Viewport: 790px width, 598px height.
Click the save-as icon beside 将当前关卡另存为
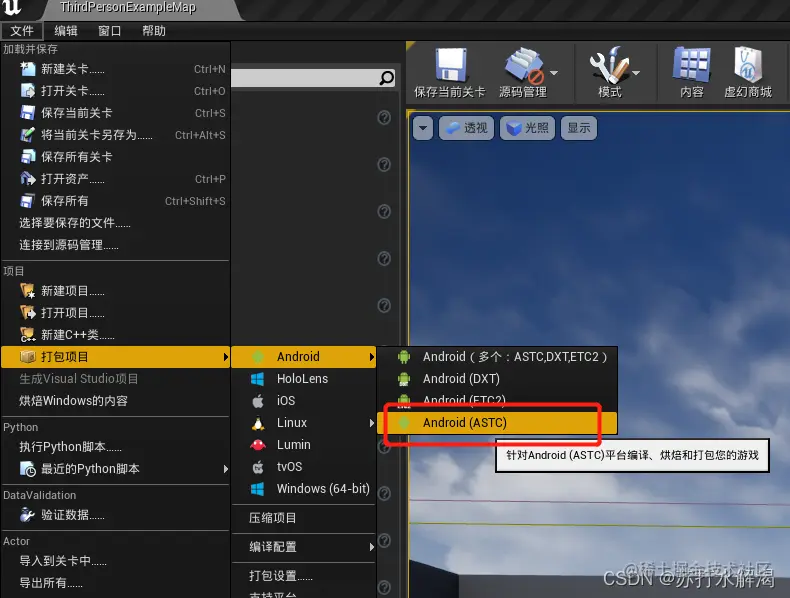pos(28,135)
